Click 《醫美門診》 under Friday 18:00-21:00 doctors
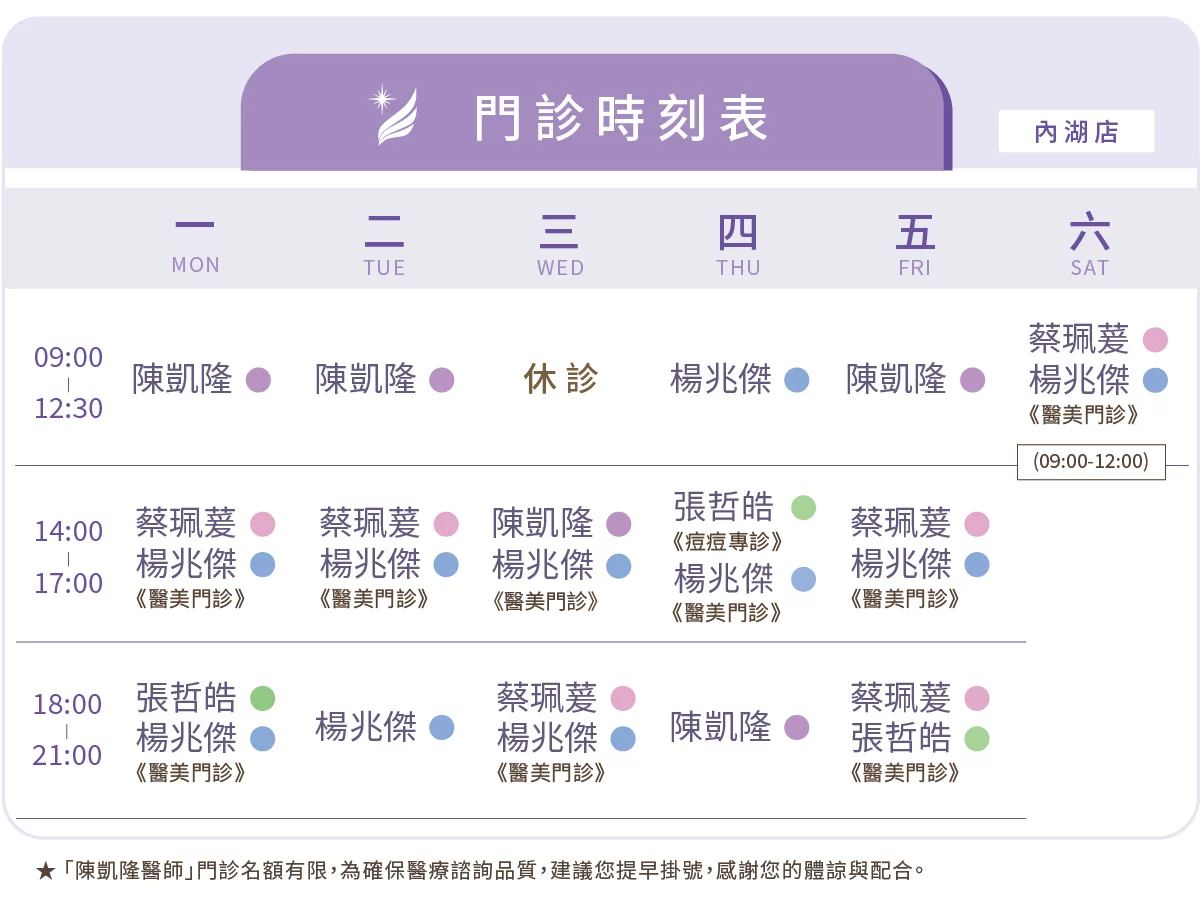 click(x=904, y=773)
